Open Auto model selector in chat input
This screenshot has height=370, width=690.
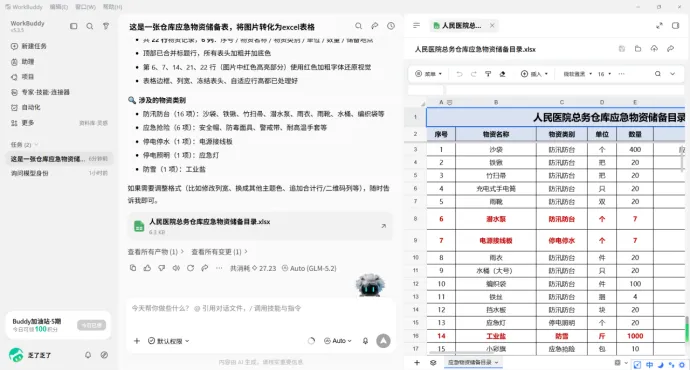coord(338,341)
